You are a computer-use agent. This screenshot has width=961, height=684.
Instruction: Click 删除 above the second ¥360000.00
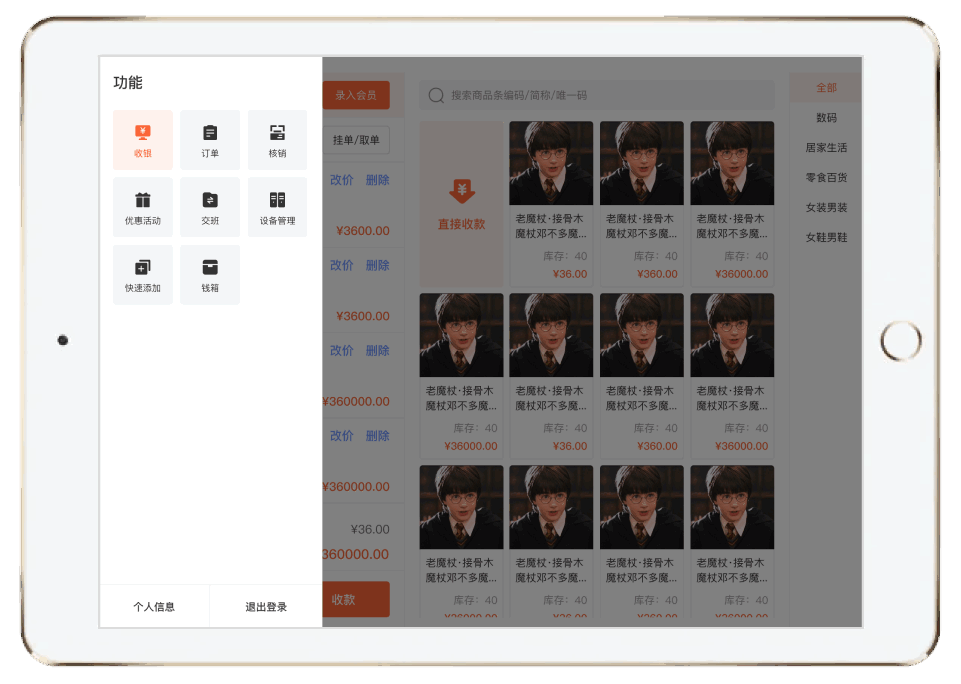(378, 436)
